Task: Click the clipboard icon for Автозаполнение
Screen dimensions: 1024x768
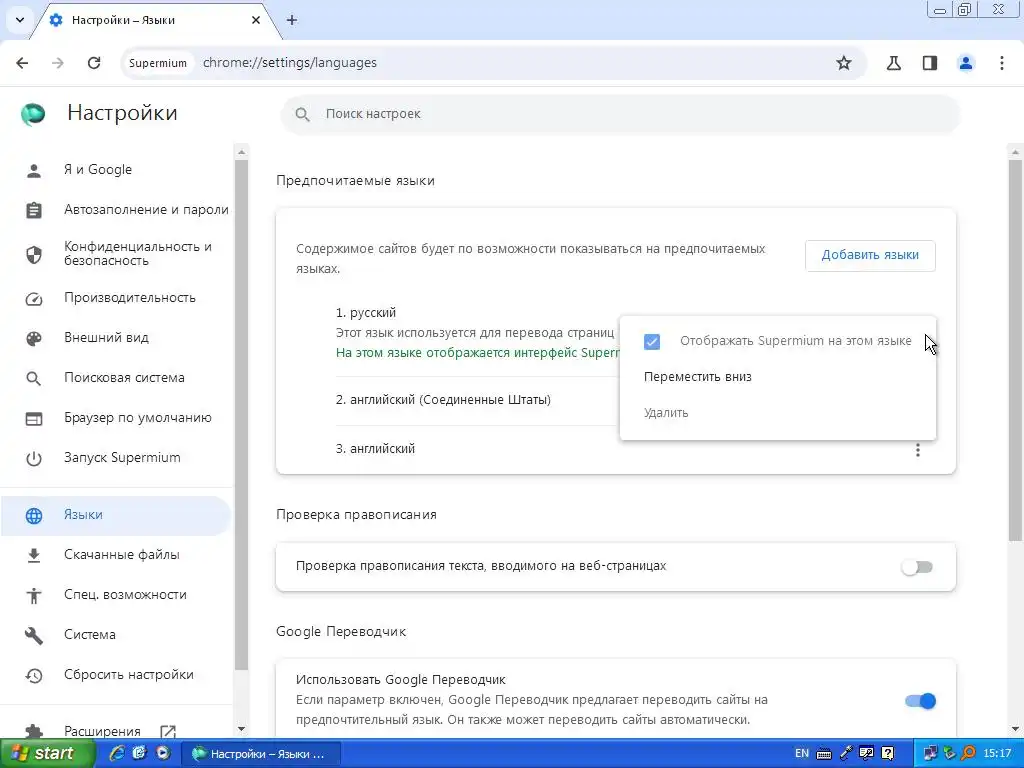Action: pyautogui.click(x=33, y=210)
